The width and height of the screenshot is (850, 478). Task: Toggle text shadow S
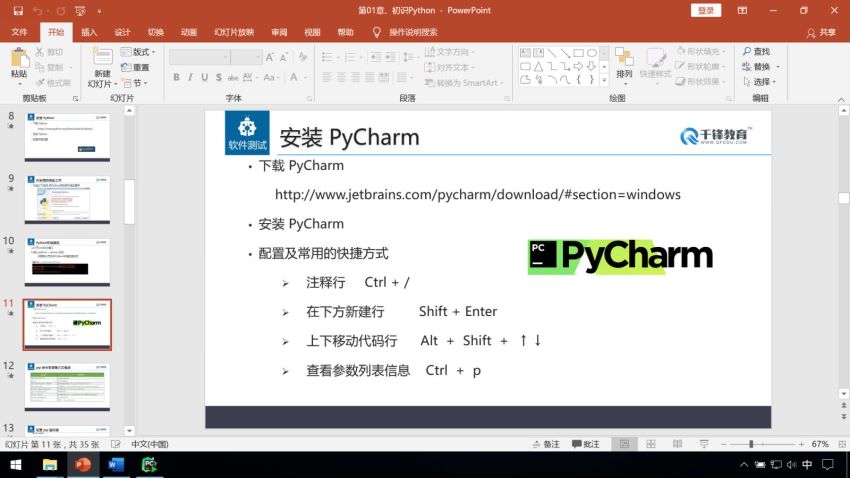click(218, 77)
